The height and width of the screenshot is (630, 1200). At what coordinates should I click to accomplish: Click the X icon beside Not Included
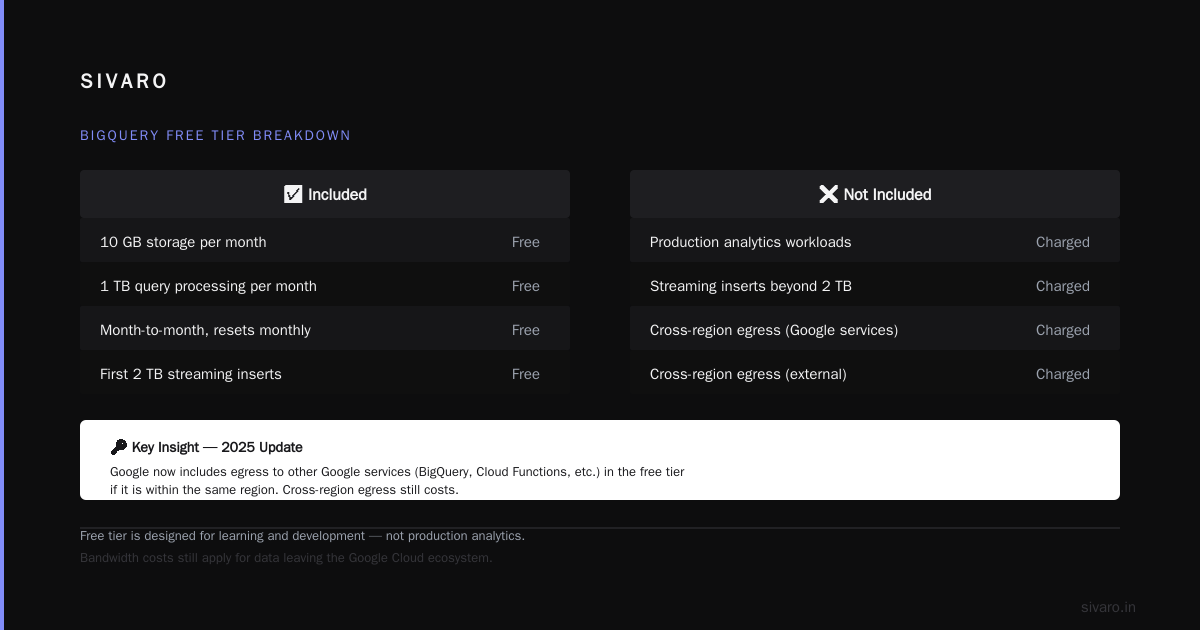click(828, 194)
